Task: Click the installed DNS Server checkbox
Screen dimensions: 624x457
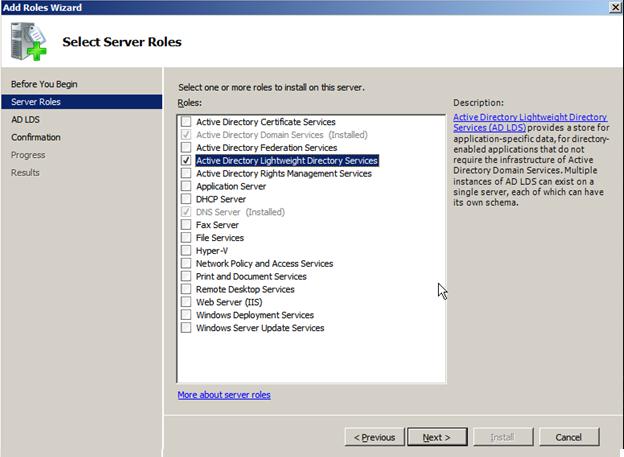Action: click(x=186, y=212)
